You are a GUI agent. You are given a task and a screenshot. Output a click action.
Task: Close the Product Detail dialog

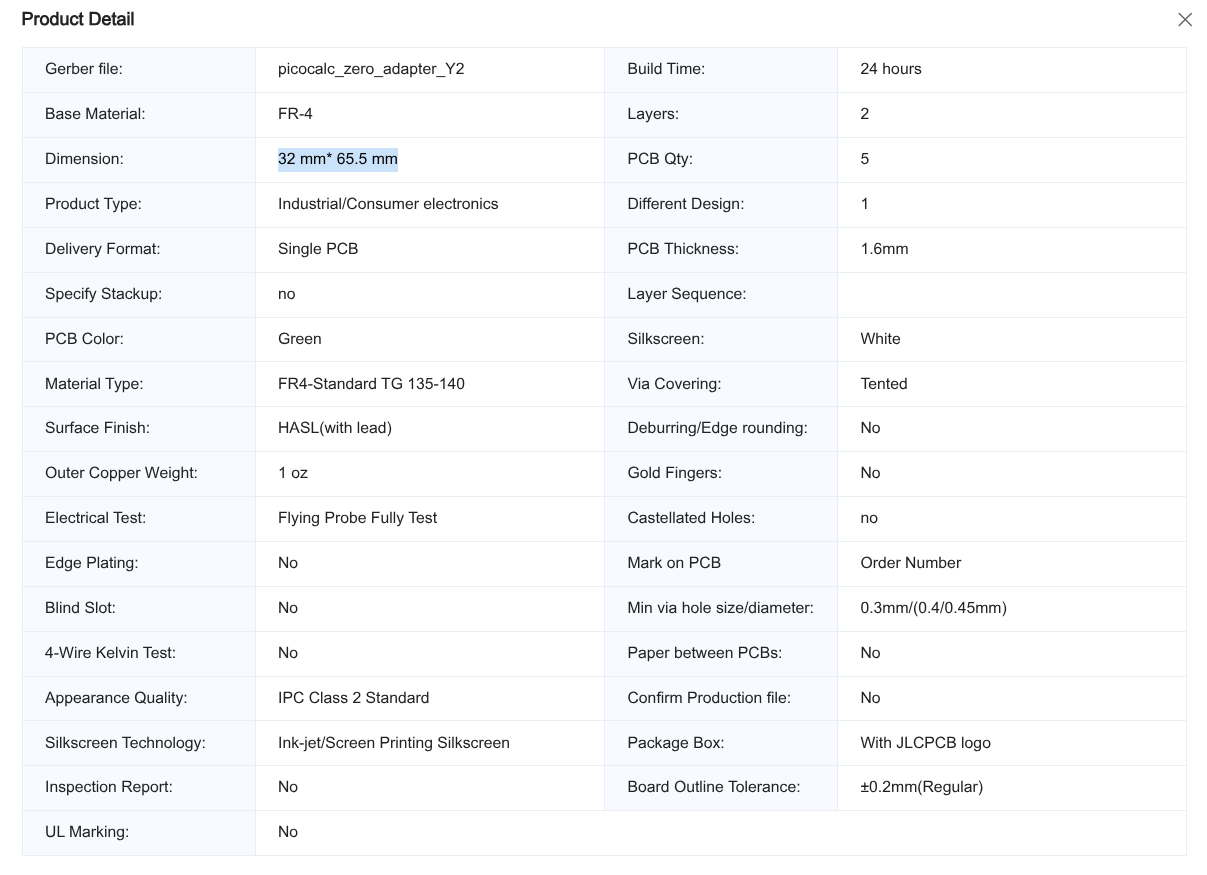(x=1185, y=20)
